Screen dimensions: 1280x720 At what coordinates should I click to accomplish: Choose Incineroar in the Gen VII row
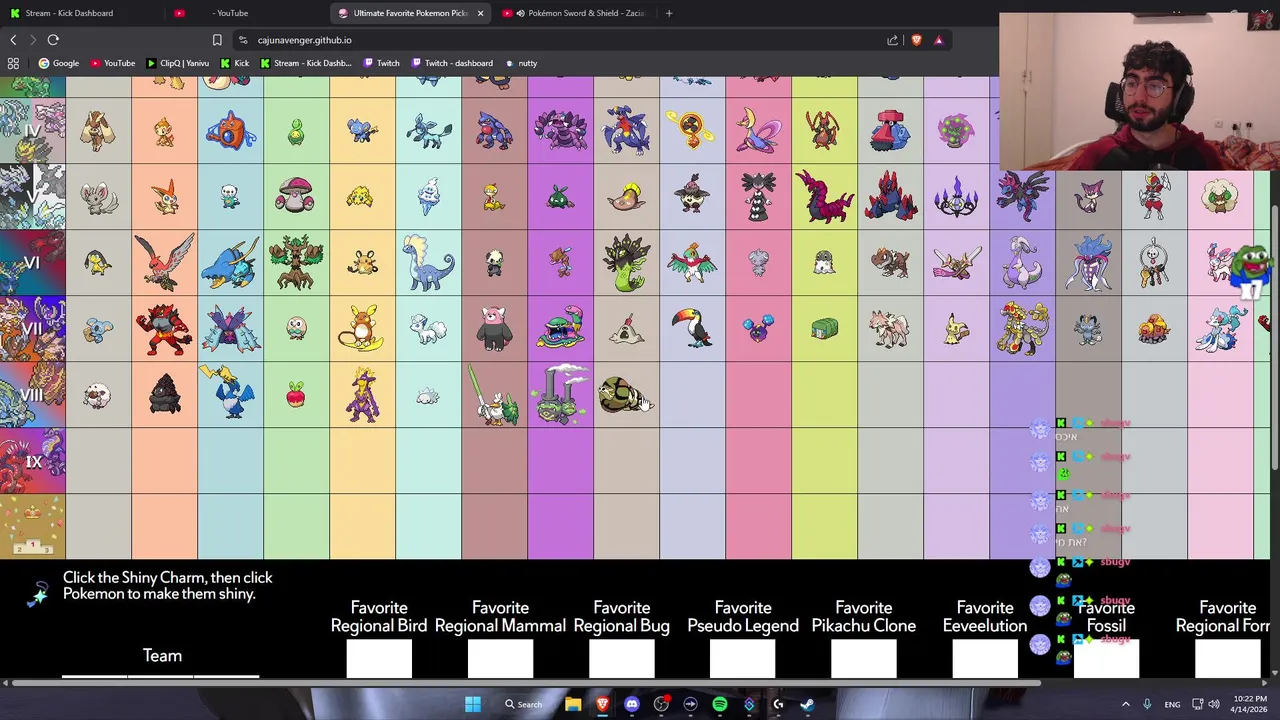pos(164,329)
